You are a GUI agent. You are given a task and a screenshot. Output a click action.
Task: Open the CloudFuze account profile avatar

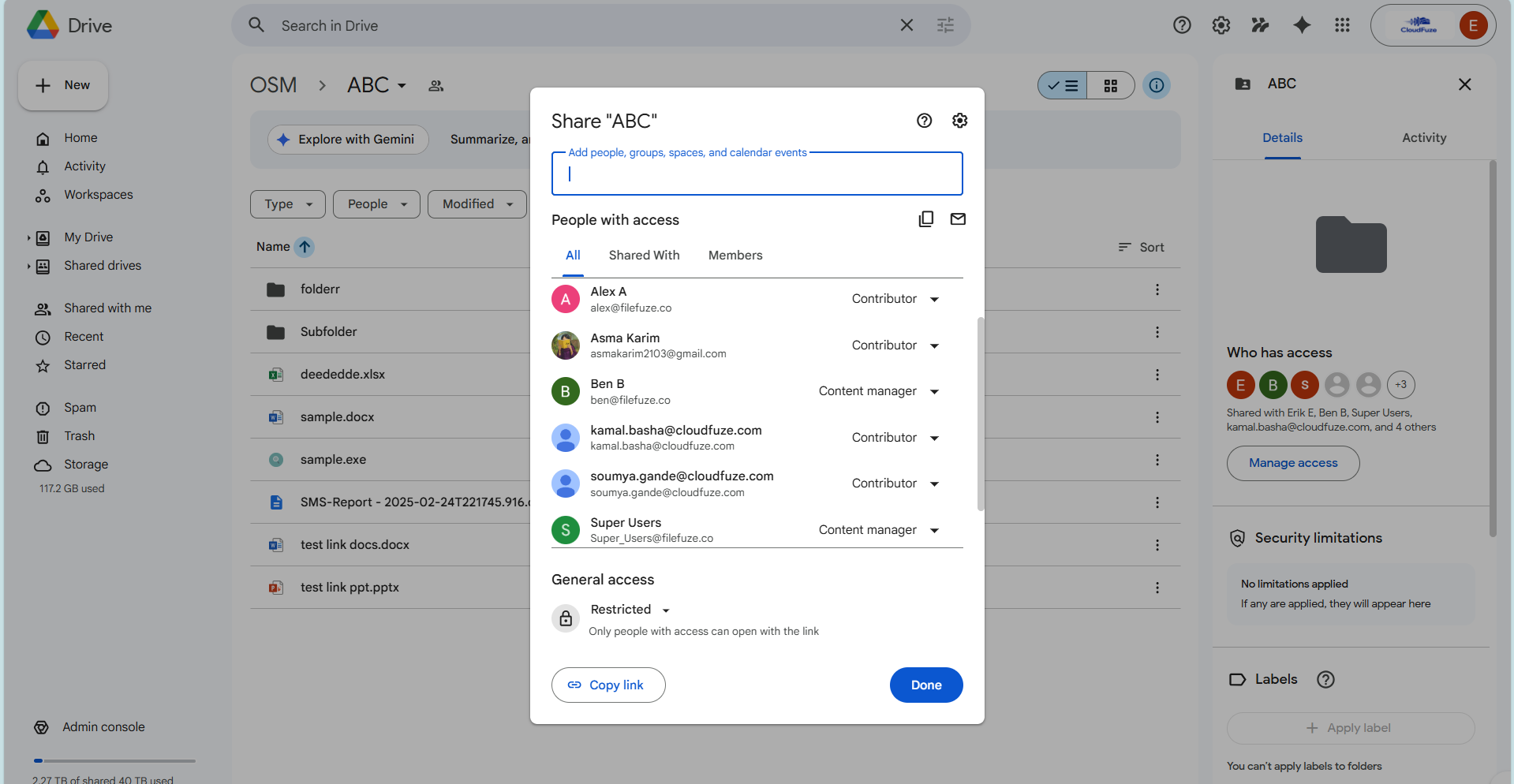(x=1472, y=25)
